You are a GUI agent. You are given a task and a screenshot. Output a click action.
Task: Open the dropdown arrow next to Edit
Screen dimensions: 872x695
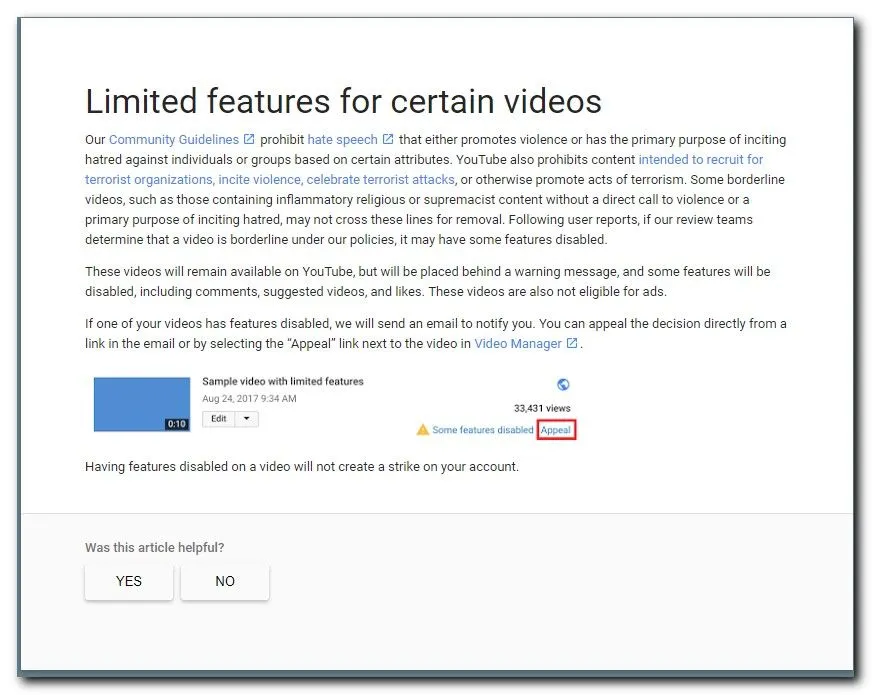(x=246, y=419)
